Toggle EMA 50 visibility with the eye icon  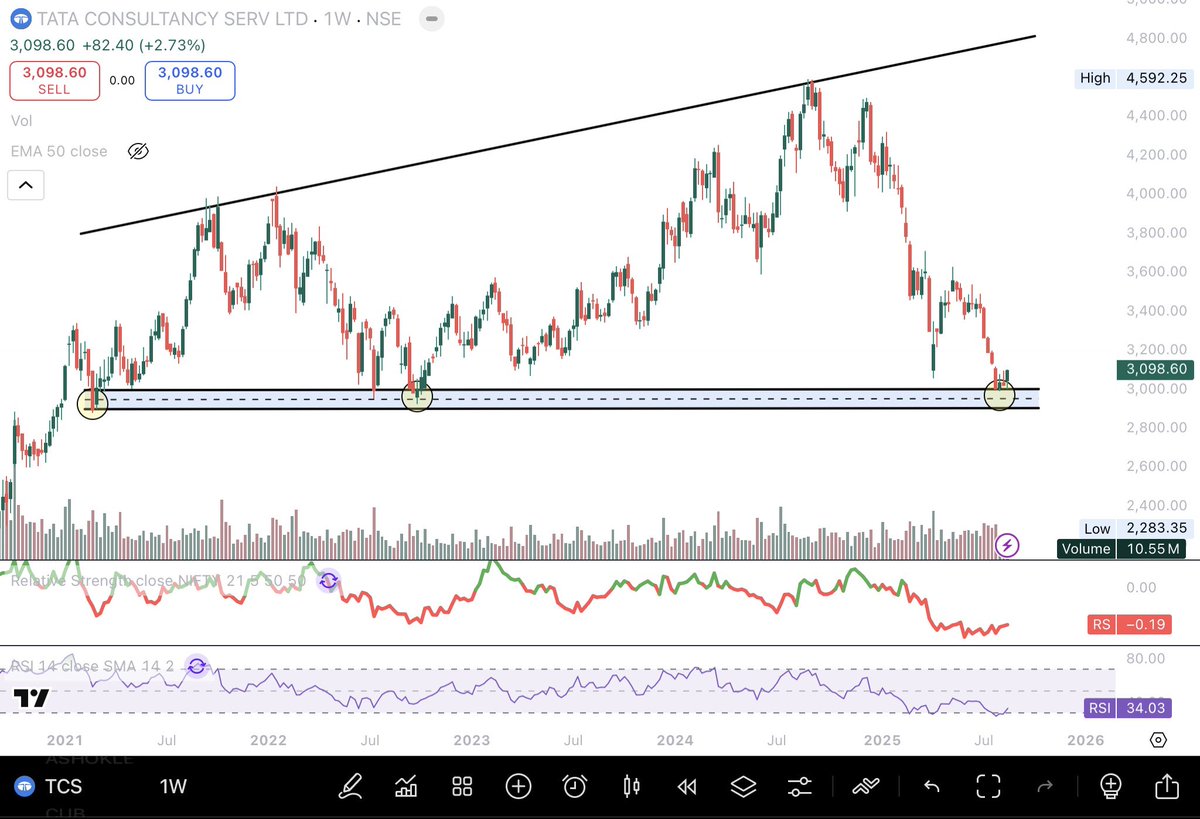coord(138,151)
